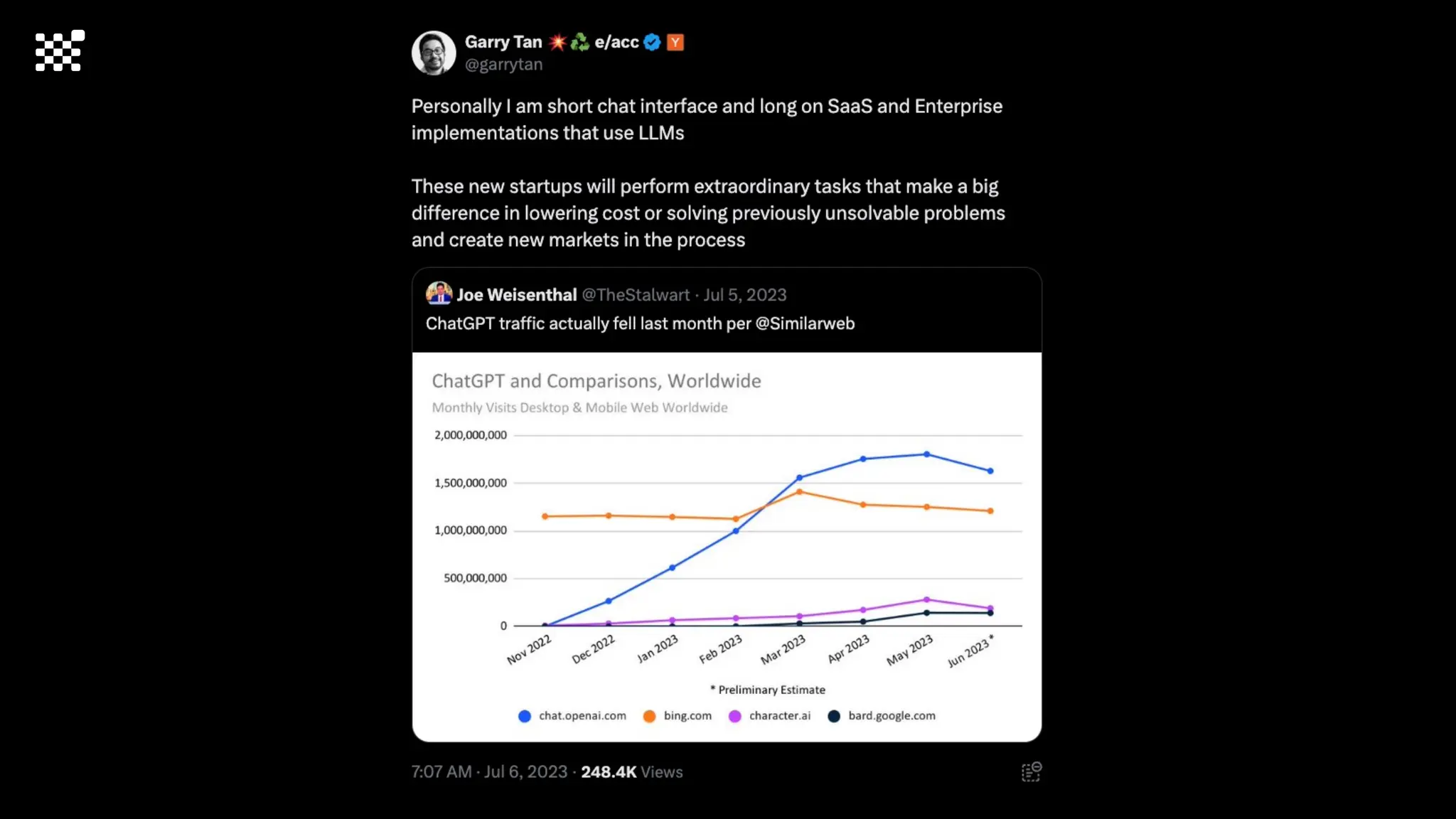Open the @garrytan handle

tap(503, 65)
